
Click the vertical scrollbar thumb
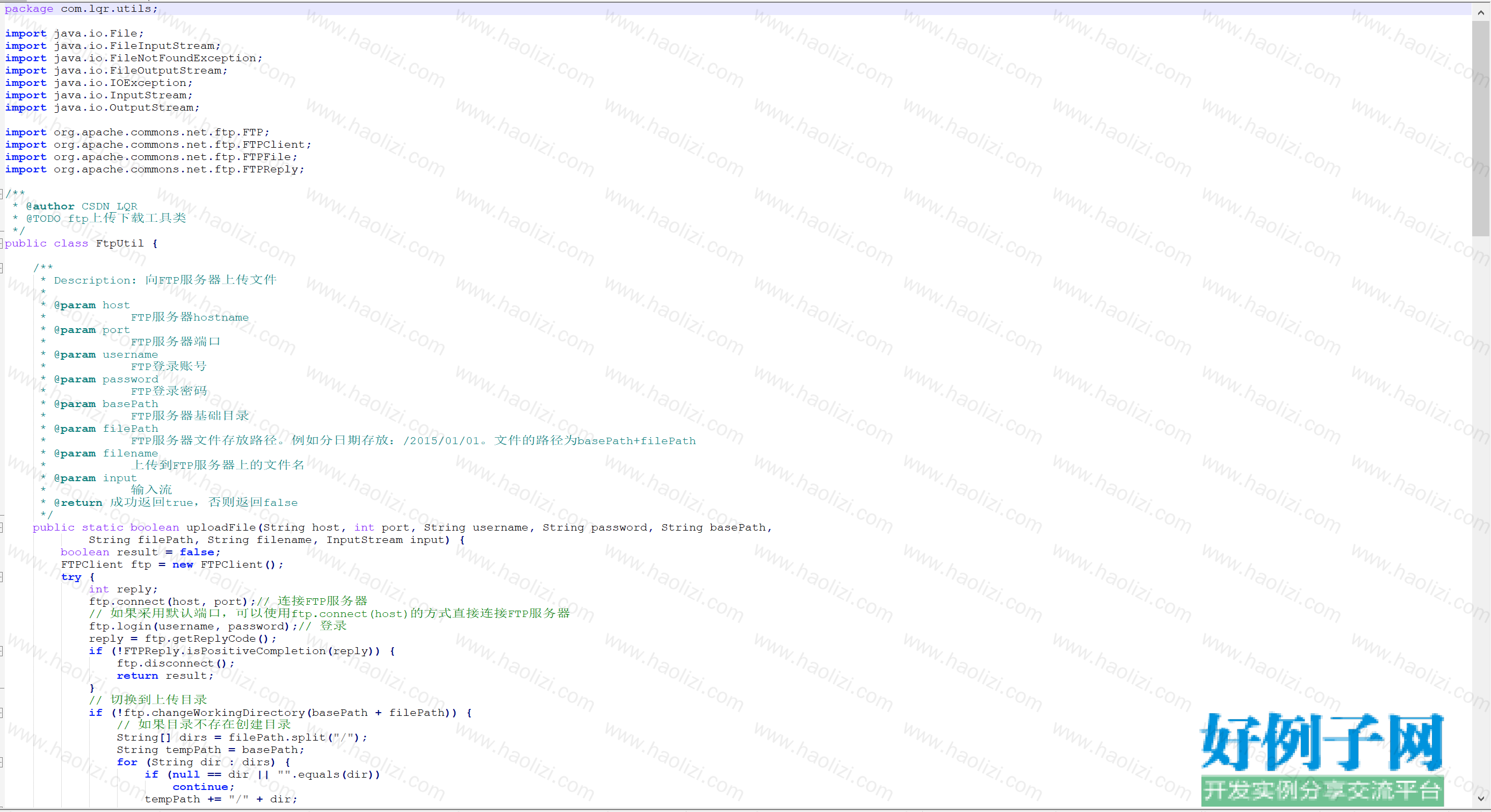[x=1481, y=128]
